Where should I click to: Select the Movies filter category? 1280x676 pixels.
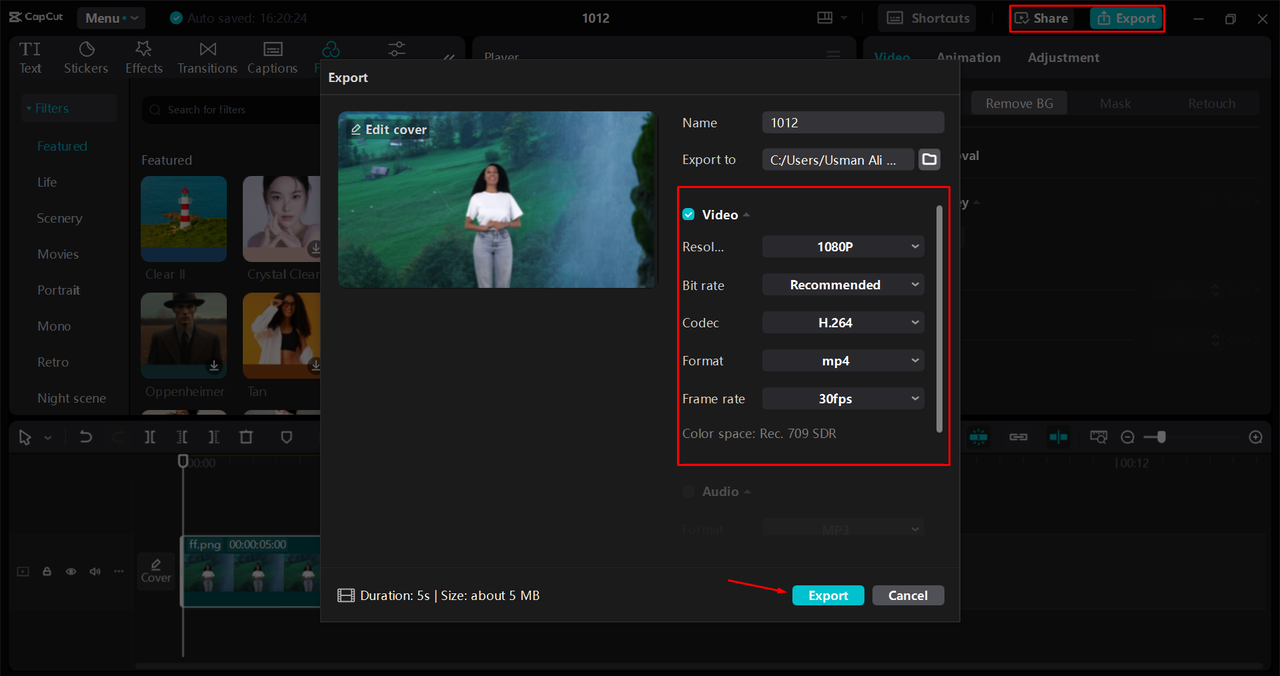click(58, 254)
